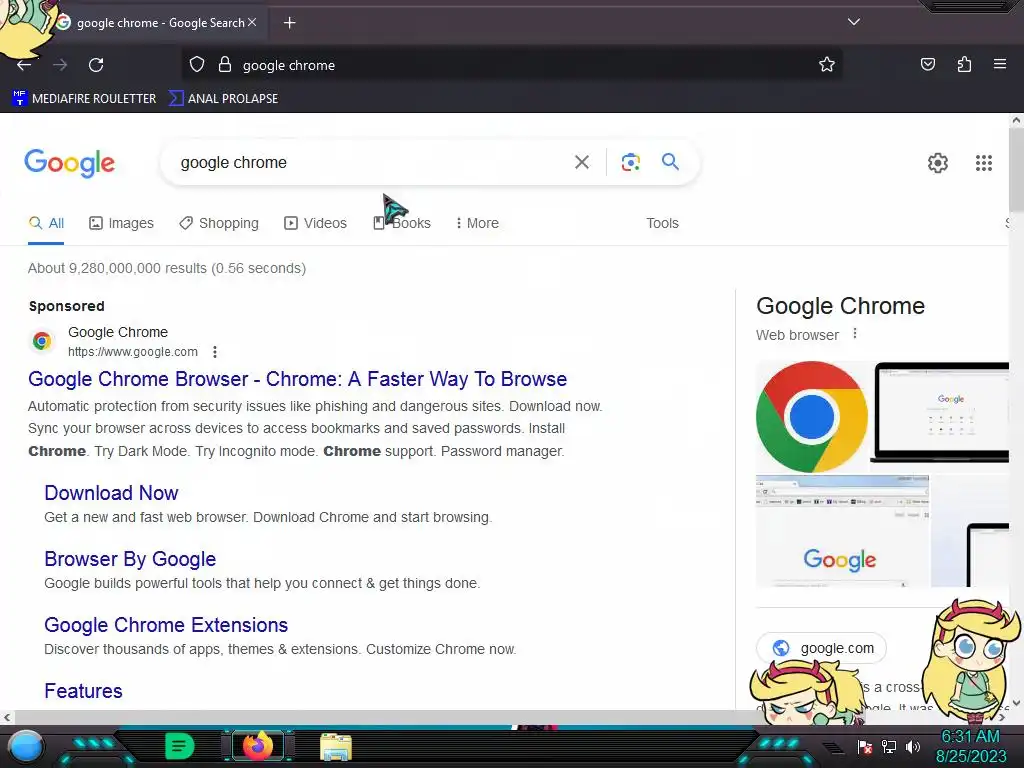Open the volume speaker tray icon

point(913,746)
